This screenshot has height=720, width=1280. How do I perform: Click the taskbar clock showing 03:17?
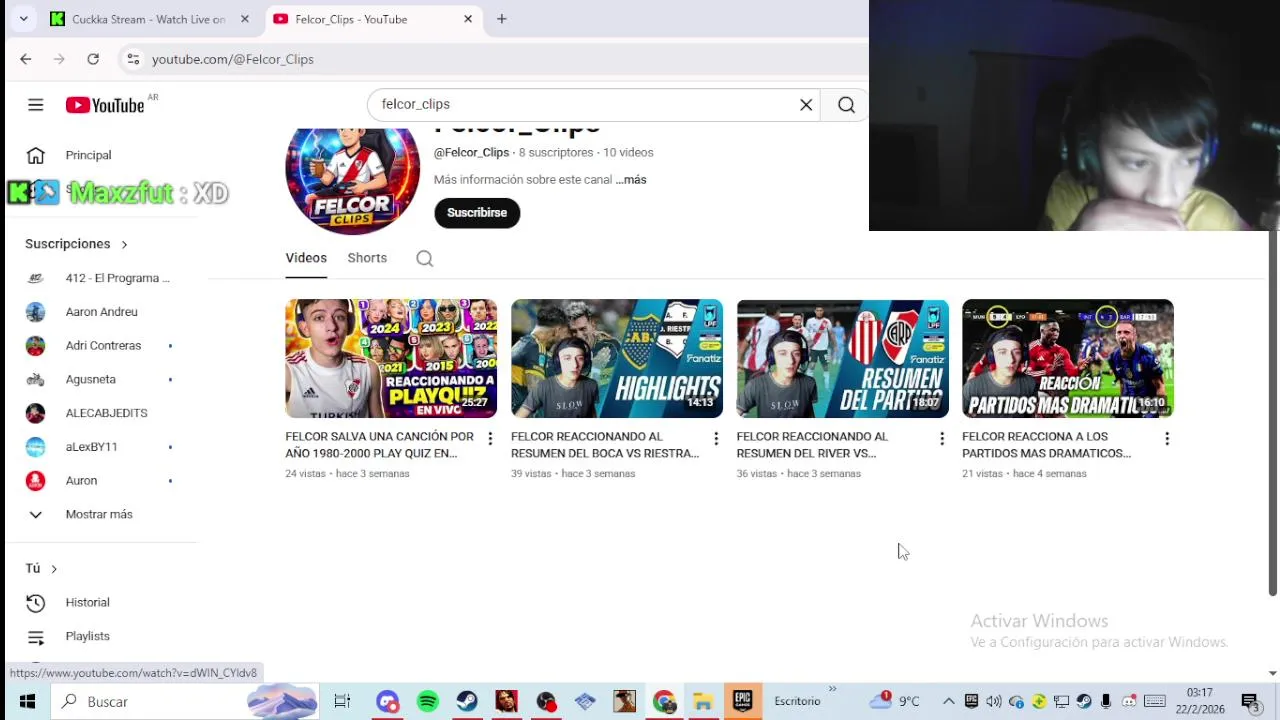tap(1200, 701)
